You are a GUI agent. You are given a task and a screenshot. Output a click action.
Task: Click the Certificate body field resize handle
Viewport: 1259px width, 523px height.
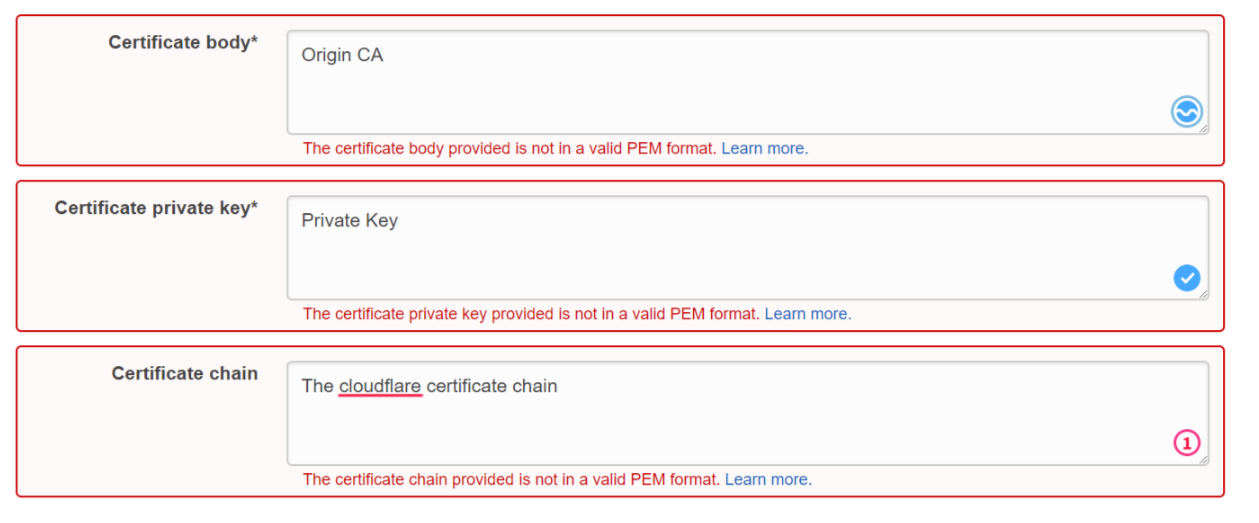click(x=1203, y=129)
